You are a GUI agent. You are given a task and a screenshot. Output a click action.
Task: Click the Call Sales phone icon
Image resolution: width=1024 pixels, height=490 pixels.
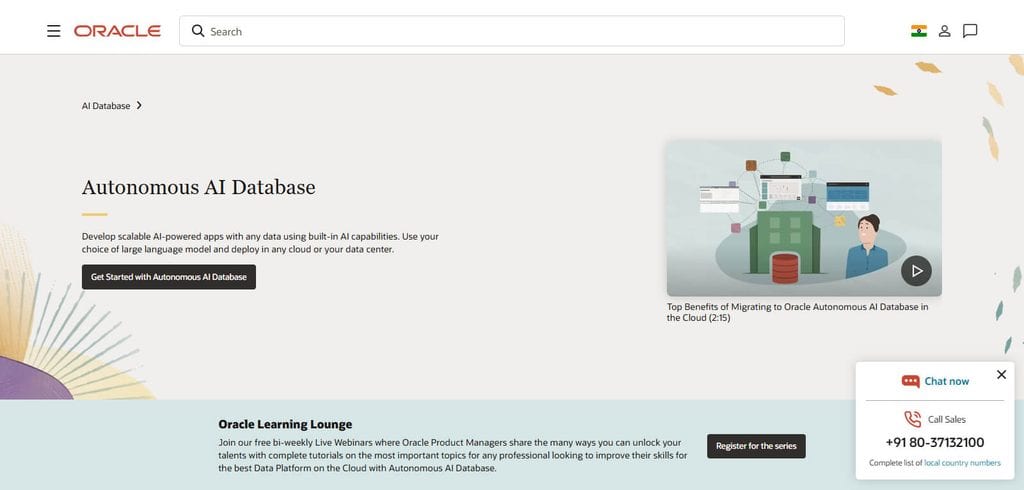[x=912, y=419]
